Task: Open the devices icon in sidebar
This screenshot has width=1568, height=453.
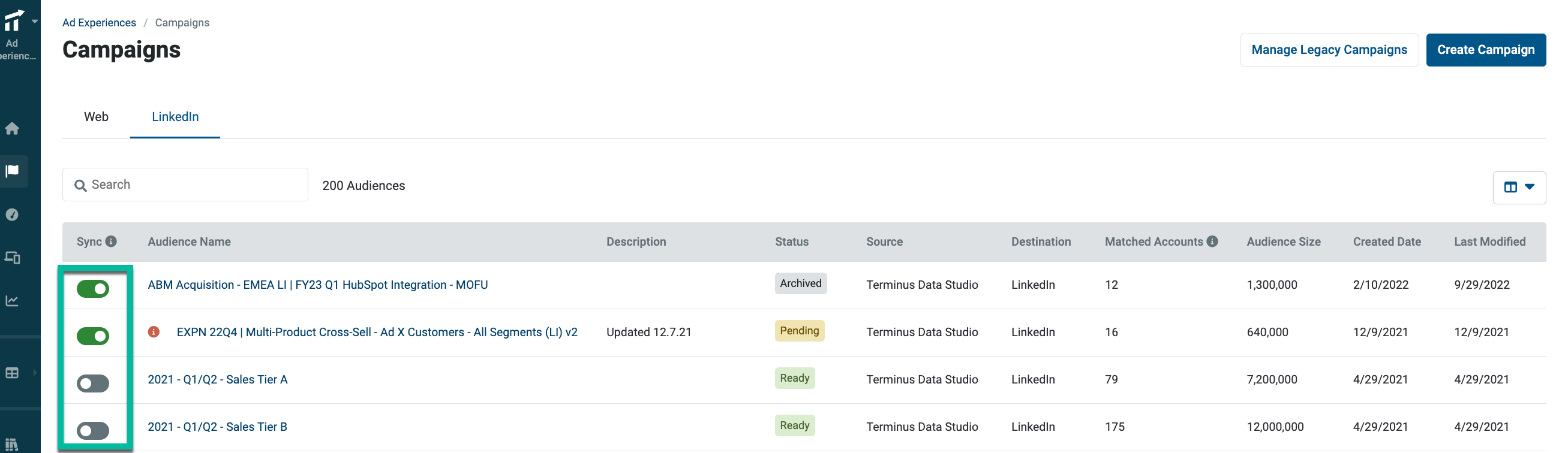Action: 12,258
